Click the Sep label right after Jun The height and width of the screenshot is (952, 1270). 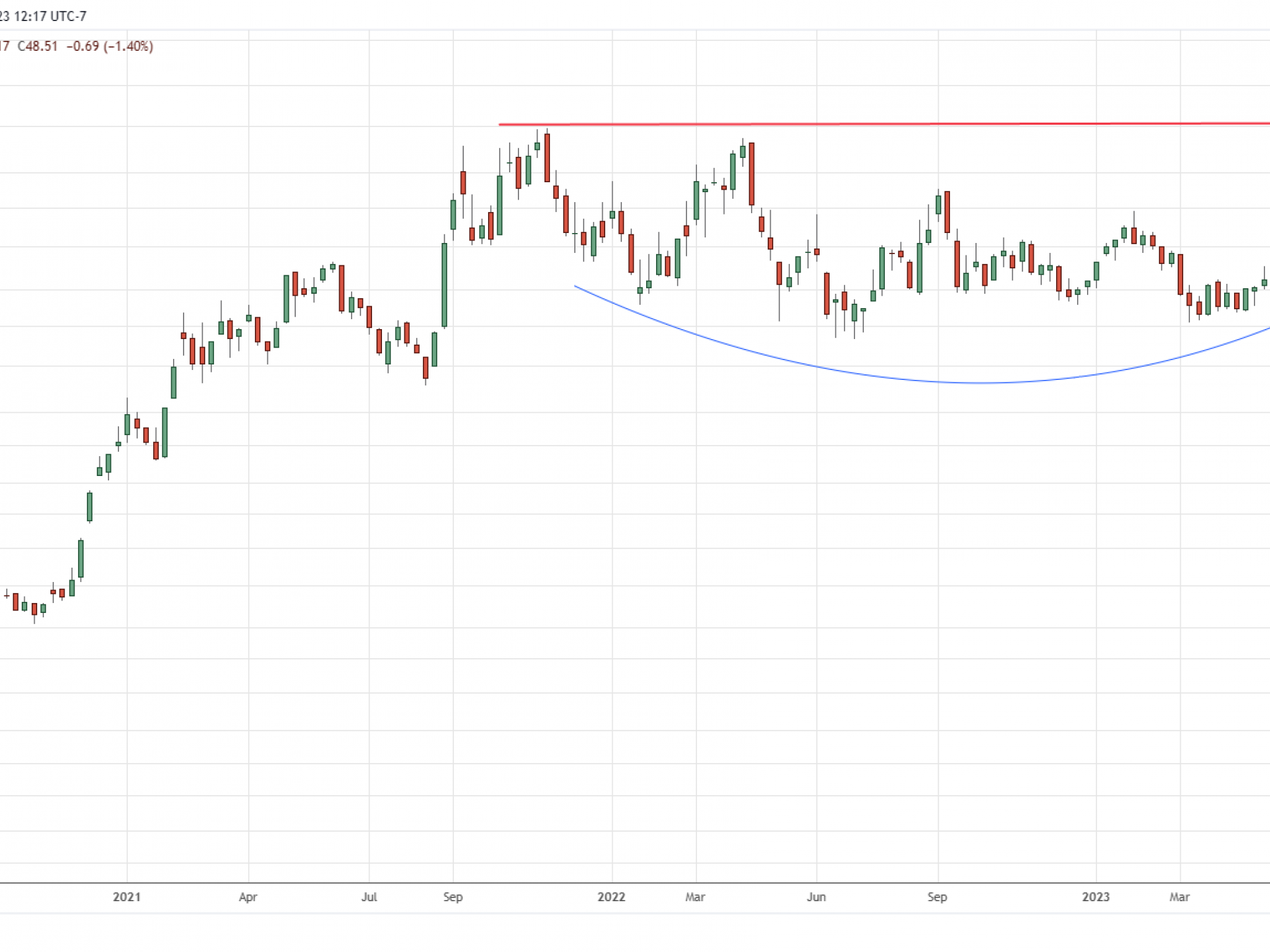tap(937, 897)
